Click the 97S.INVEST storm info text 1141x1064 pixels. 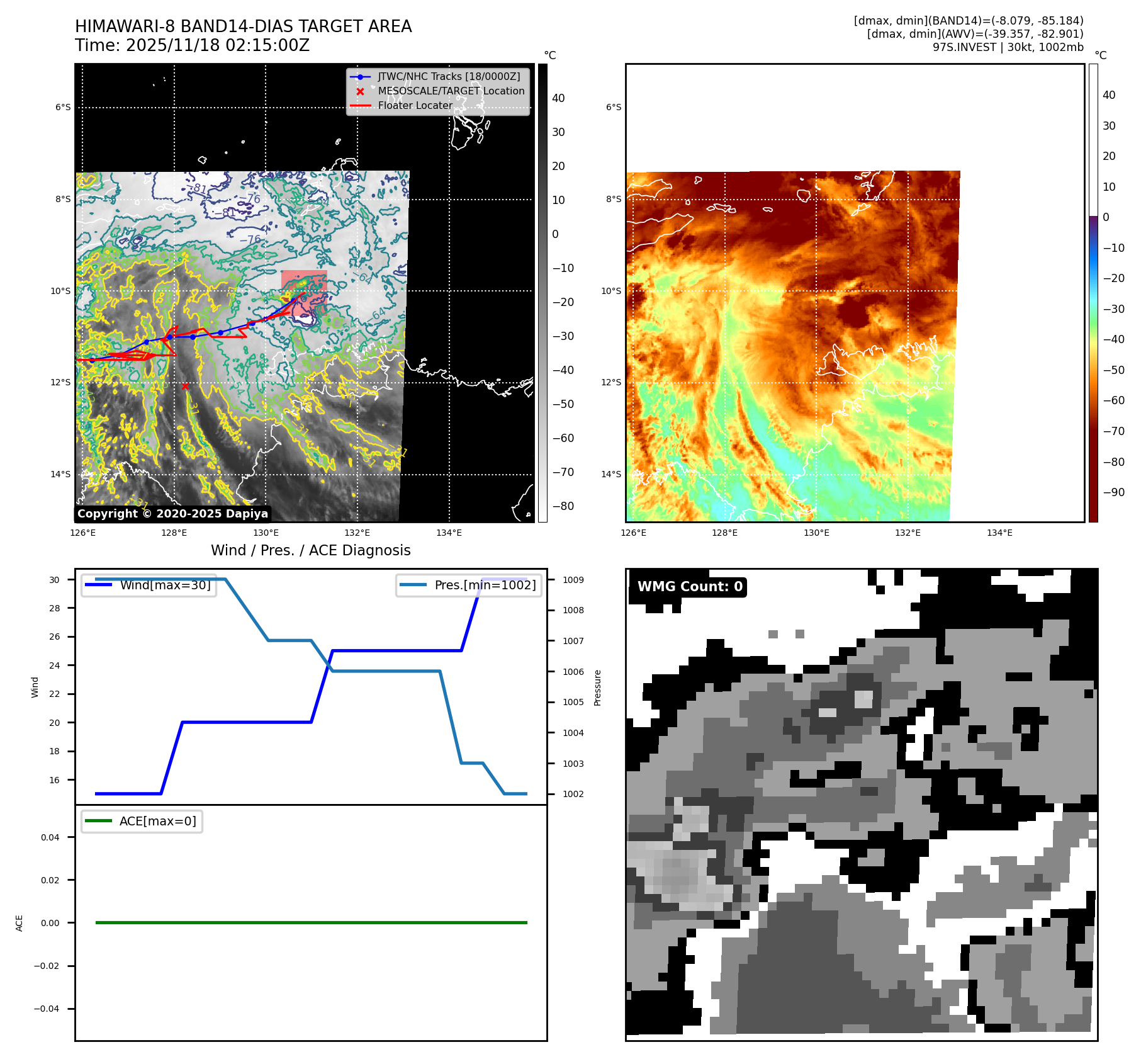(1008, 47)
